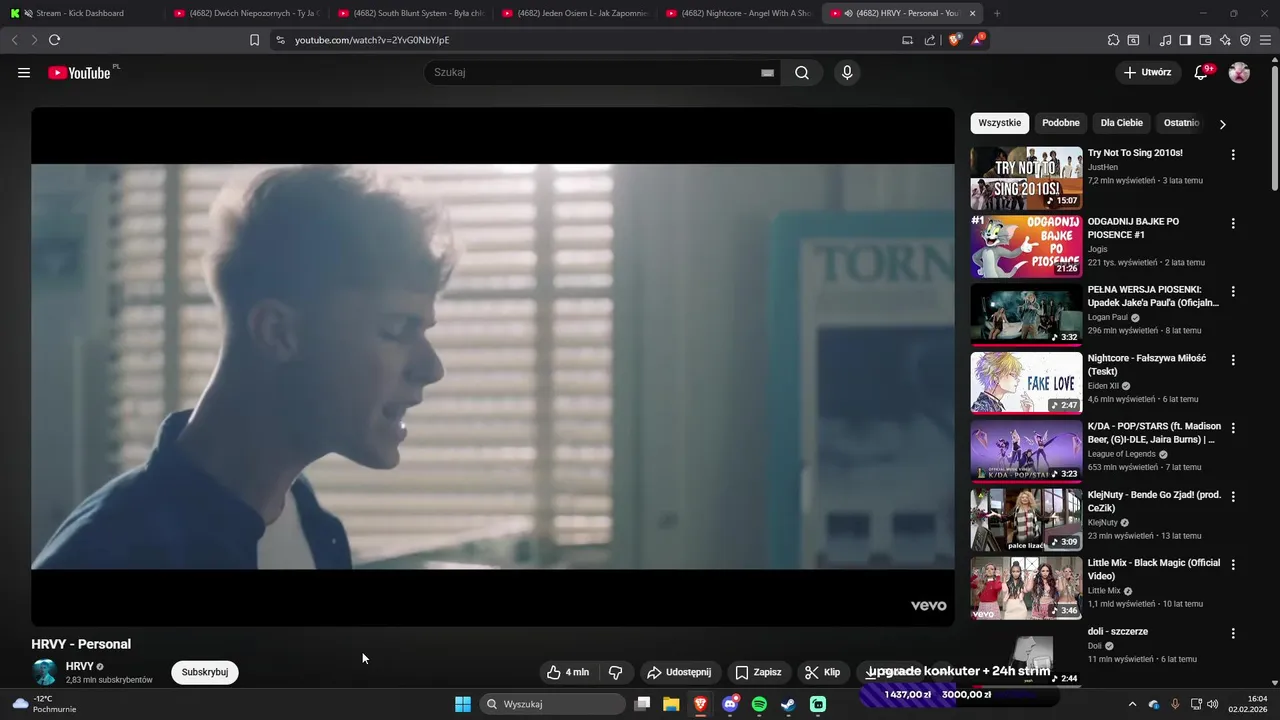Switch to the Stream - Kick Dashboard tab
The height and width of the screenshot is (720, 1280).
(x=80, y=13)
